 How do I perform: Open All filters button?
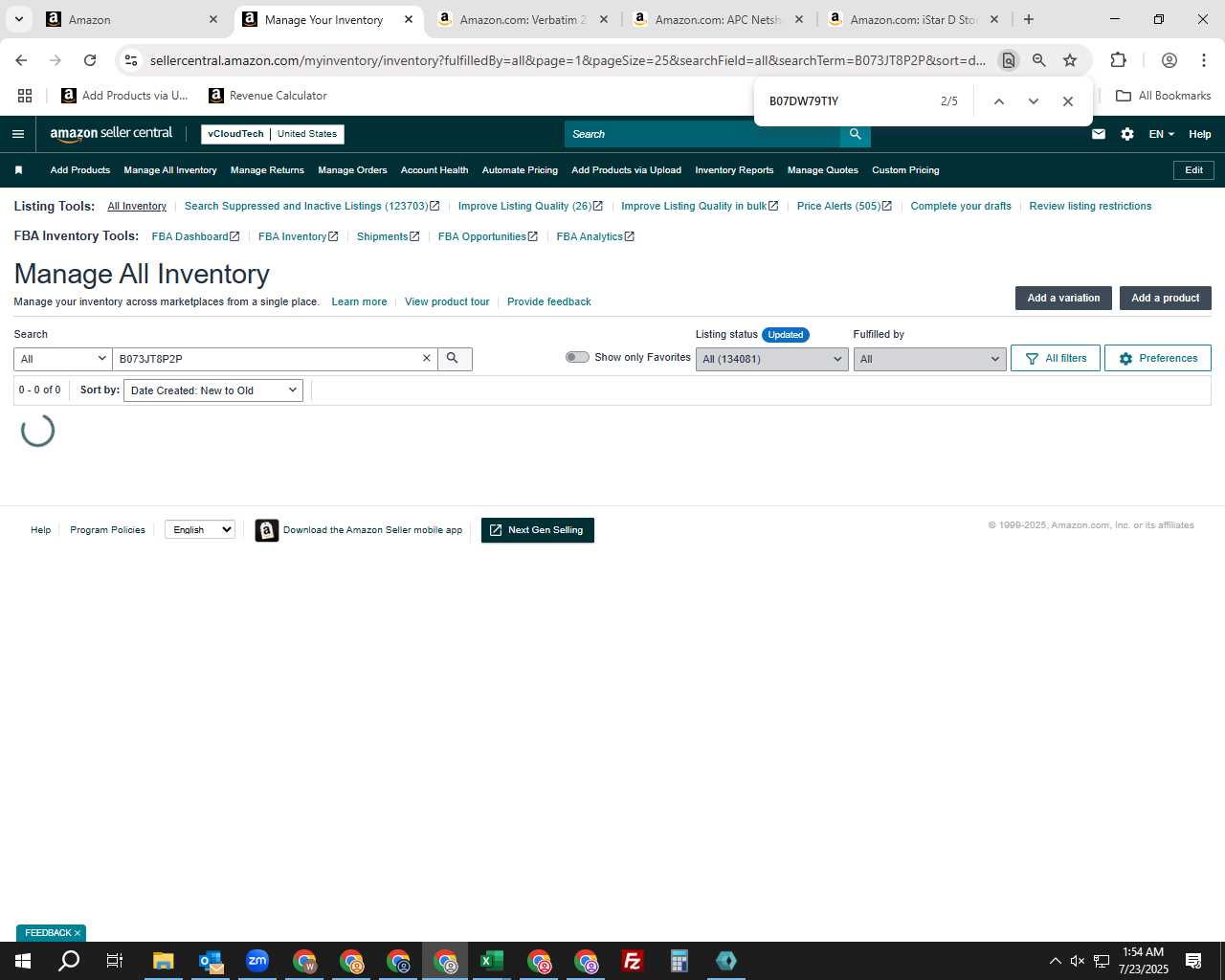tap(1056, 358)
